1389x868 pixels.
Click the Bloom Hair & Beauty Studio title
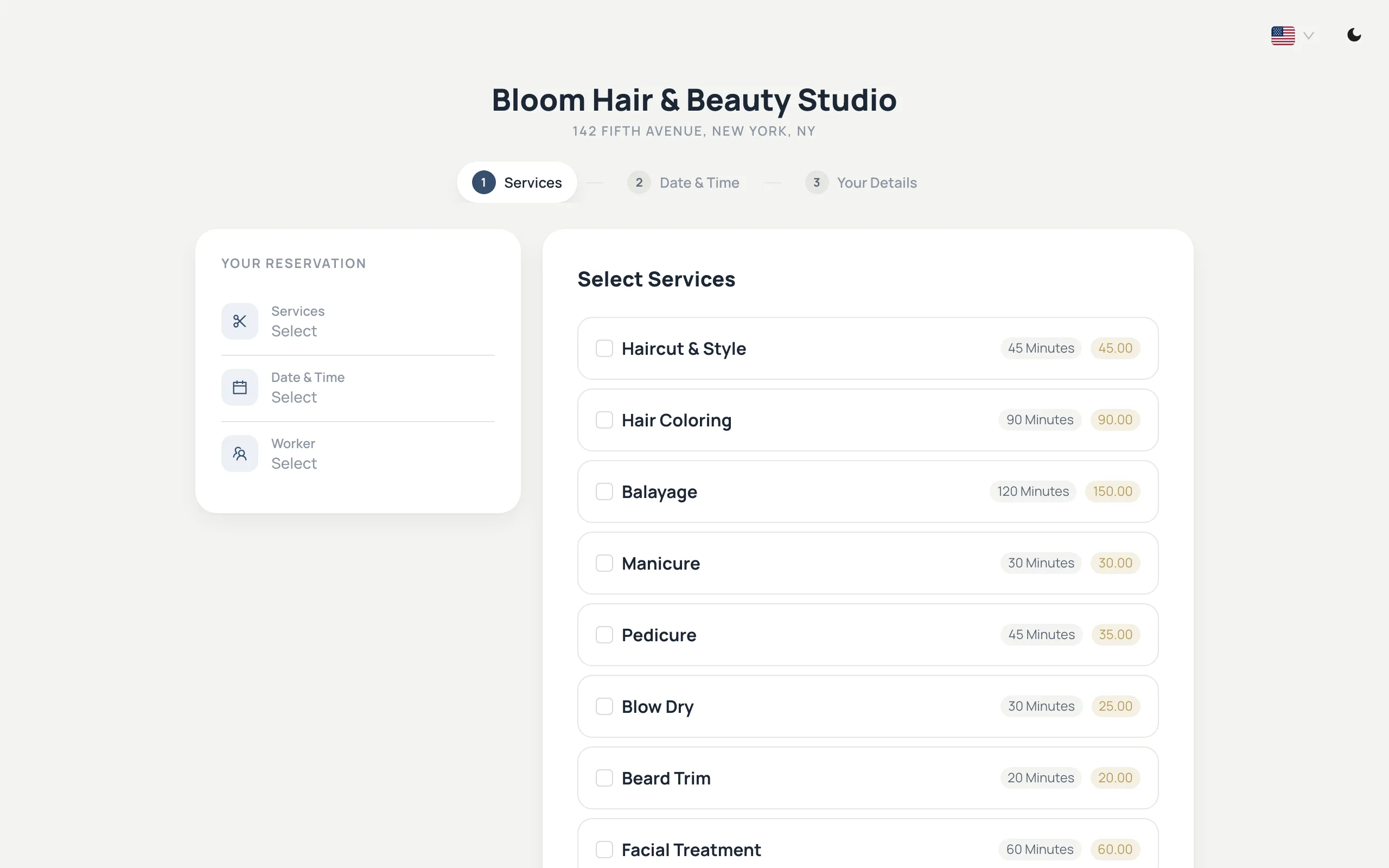click(694, 100)
